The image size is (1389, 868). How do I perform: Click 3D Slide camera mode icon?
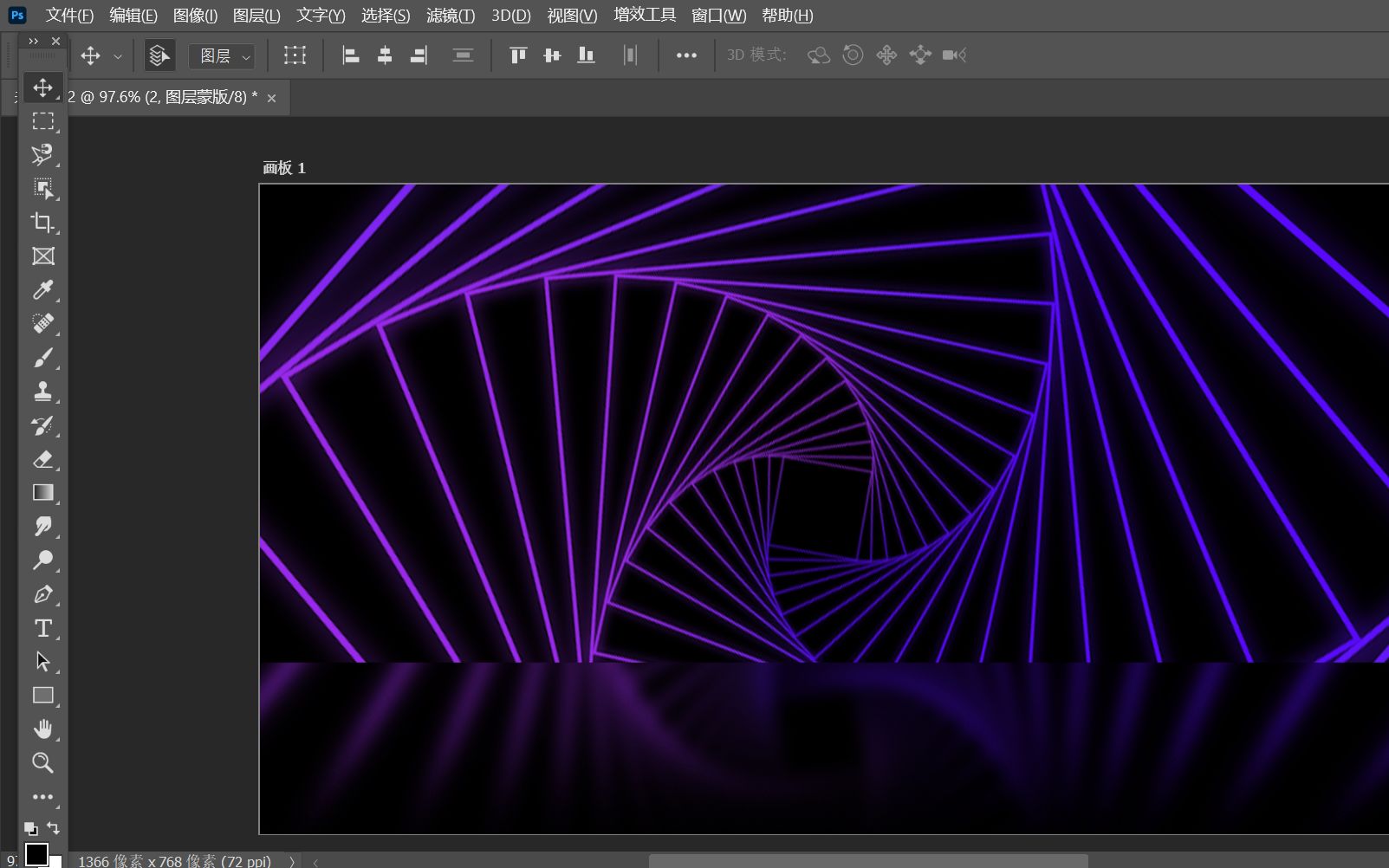920,55
